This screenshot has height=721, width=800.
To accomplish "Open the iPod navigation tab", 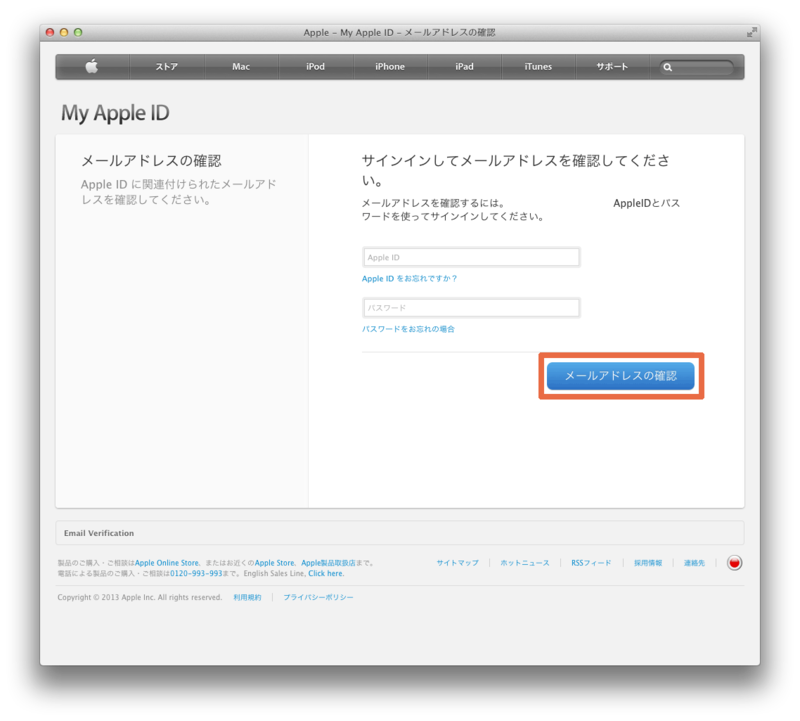I will tap(315, 67).
